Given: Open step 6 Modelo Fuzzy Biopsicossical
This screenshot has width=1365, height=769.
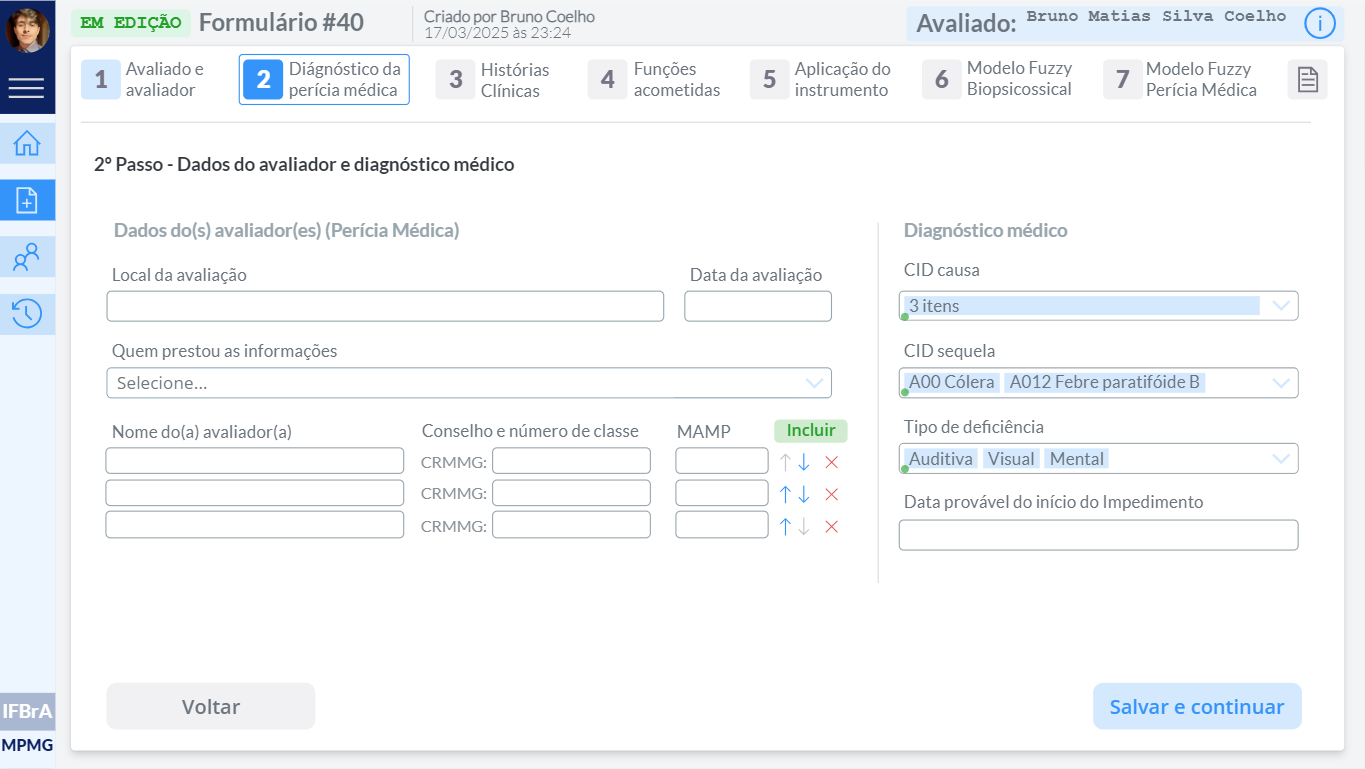Looking at the screenshot, I should point(997,80).
